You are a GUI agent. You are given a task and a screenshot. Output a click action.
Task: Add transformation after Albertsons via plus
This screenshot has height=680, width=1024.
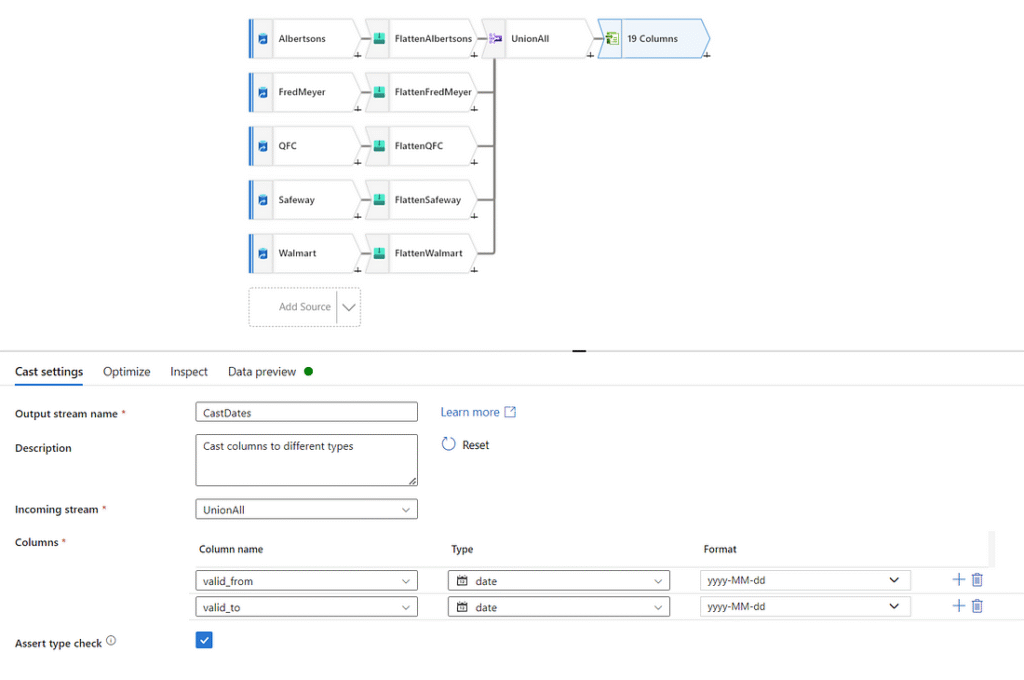pyautogui.click(x=357, y=55)
